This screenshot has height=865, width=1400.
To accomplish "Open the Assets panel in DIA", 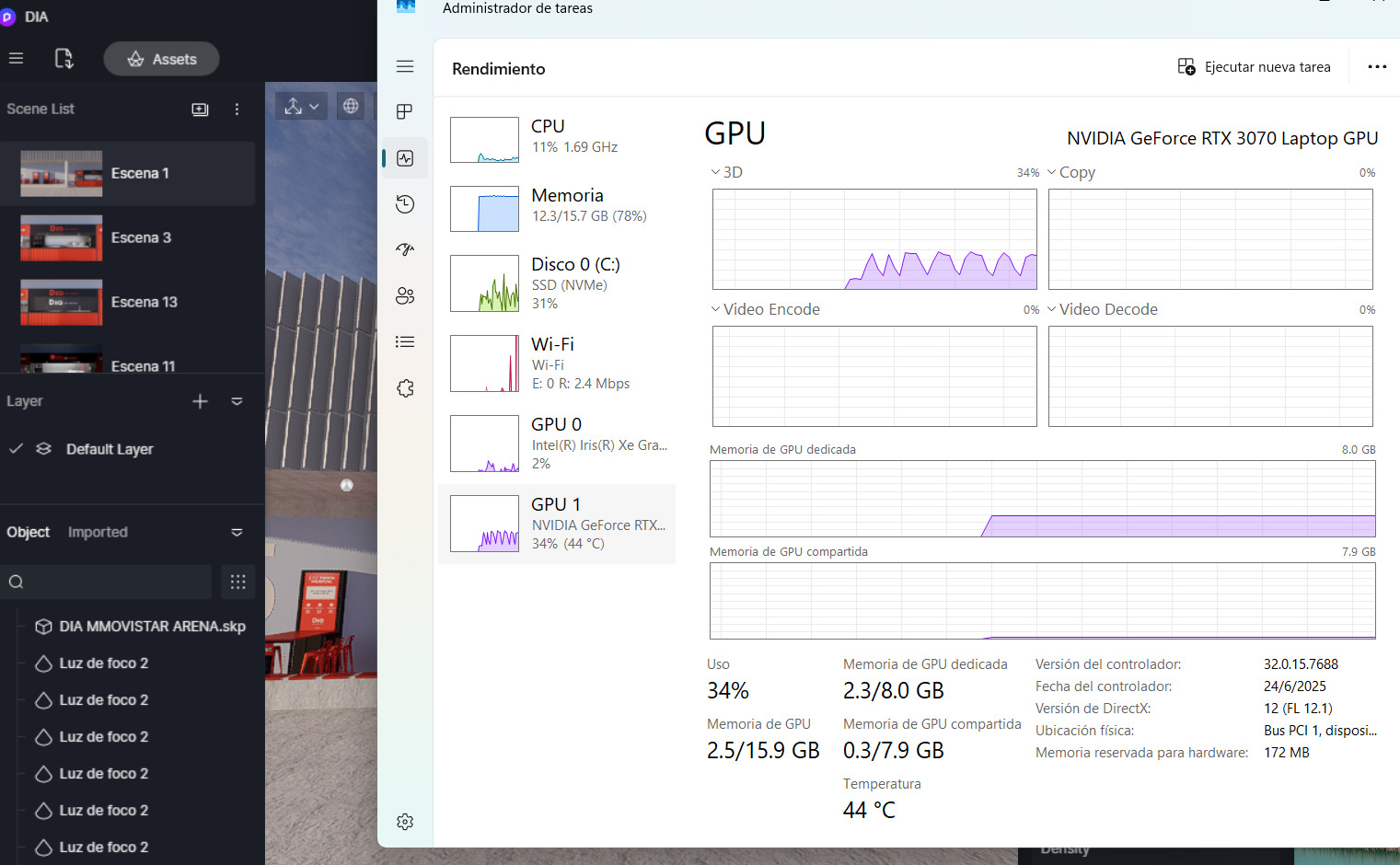I will click(161, 59).
